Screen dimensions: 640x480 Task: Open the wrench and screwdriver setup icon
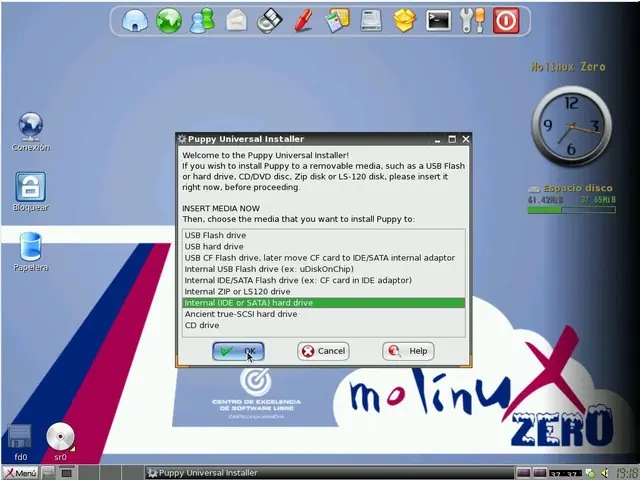click(472, 20)
